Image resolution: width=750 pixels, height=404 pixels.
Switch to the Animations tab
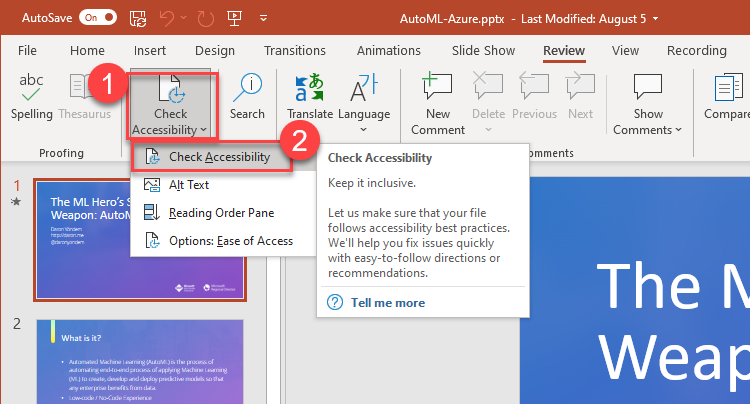(x=388, y=50)
